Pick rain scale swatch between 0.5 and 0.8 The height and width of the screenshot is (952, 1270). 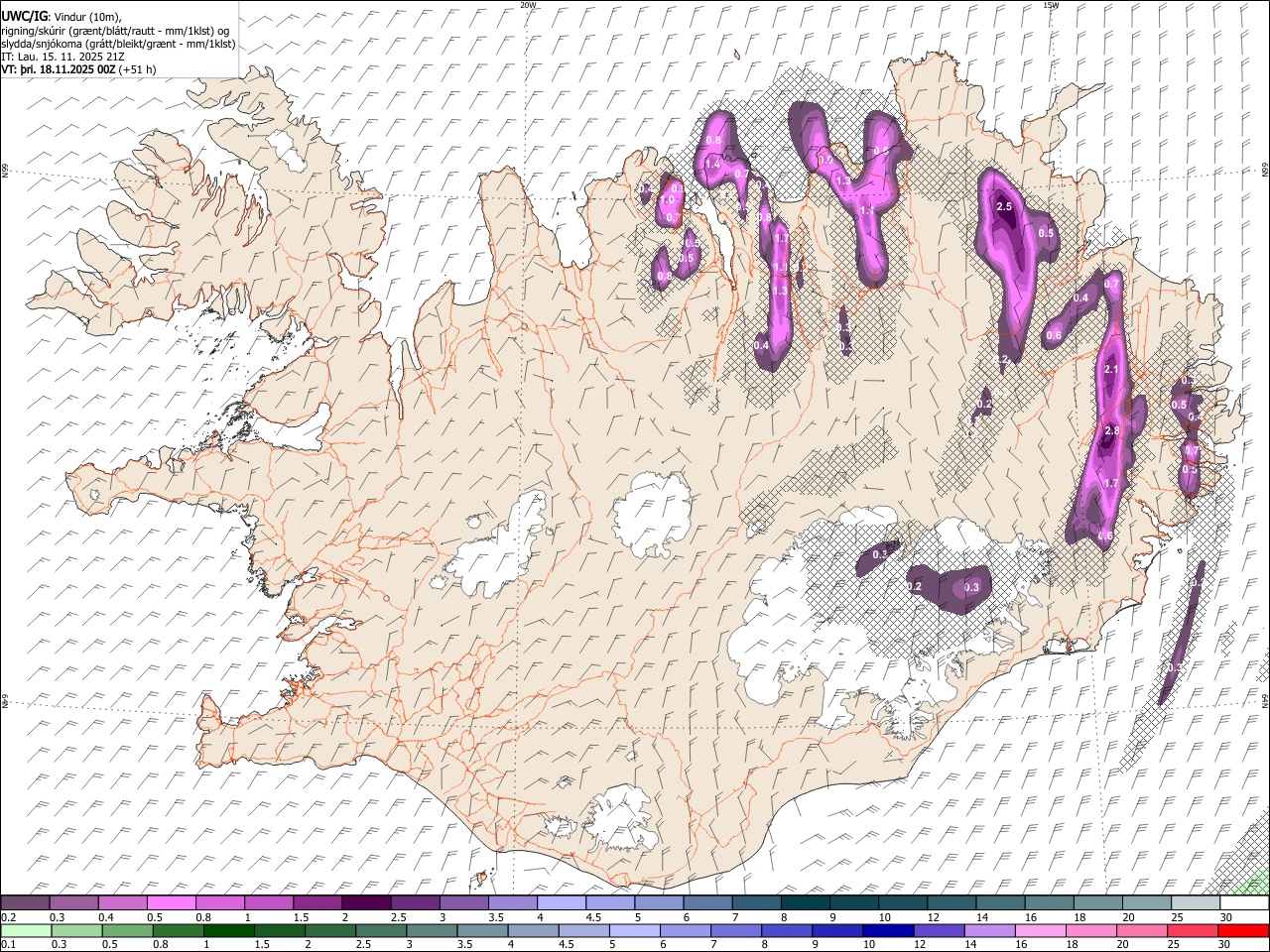(127, 930)
